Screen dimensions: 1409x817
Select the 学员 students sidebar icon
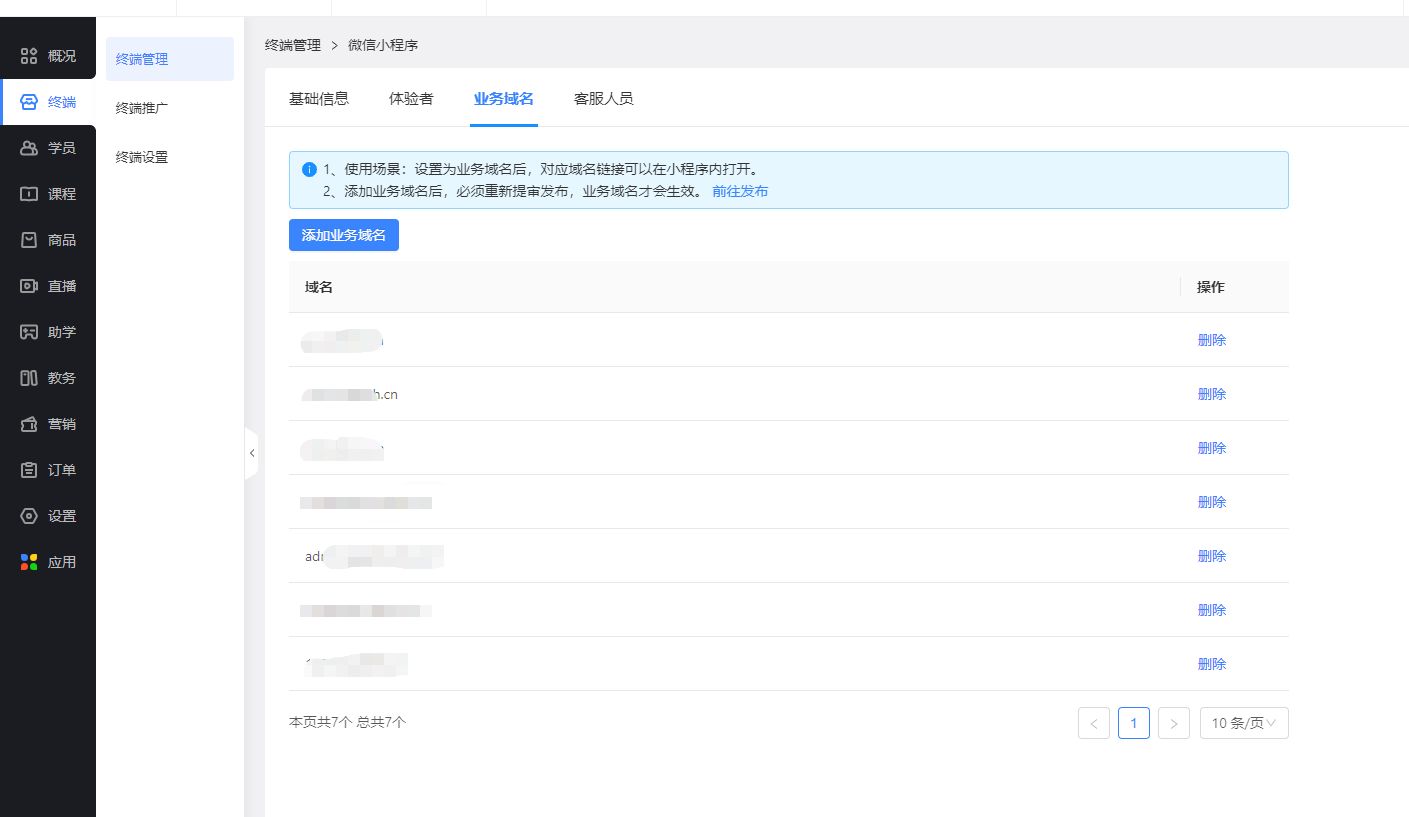pos(29,148)
